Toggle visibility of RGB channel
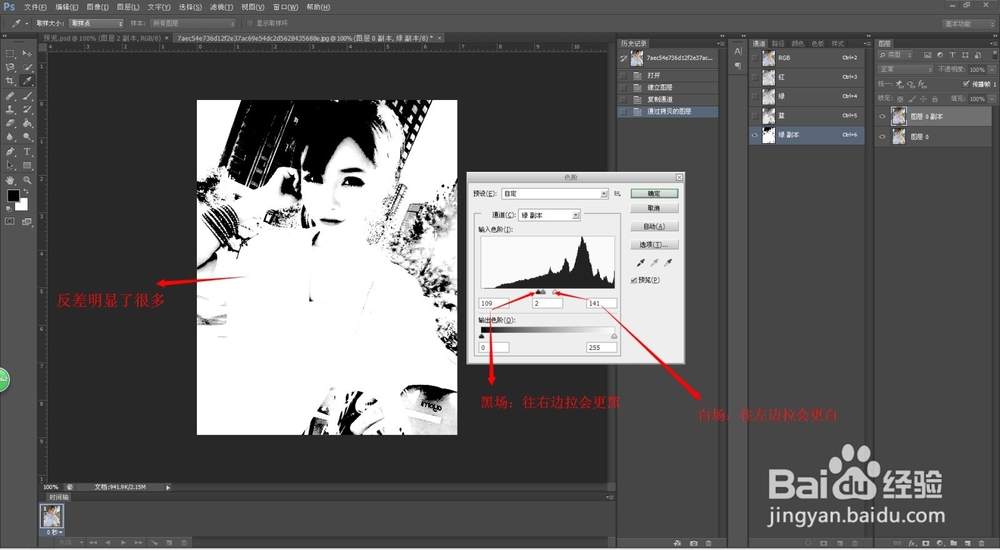The width and height of the screenshot is (1000, 550). coord(755,58)
